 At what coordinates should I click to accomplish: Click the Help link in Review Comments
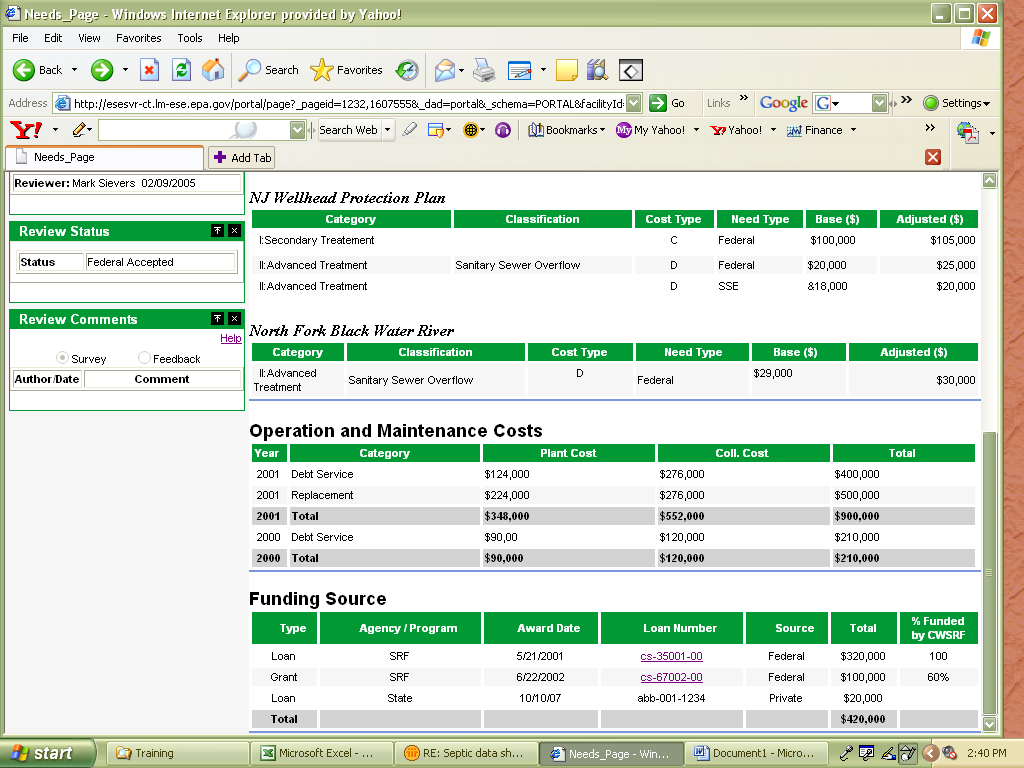coord(230,338)
